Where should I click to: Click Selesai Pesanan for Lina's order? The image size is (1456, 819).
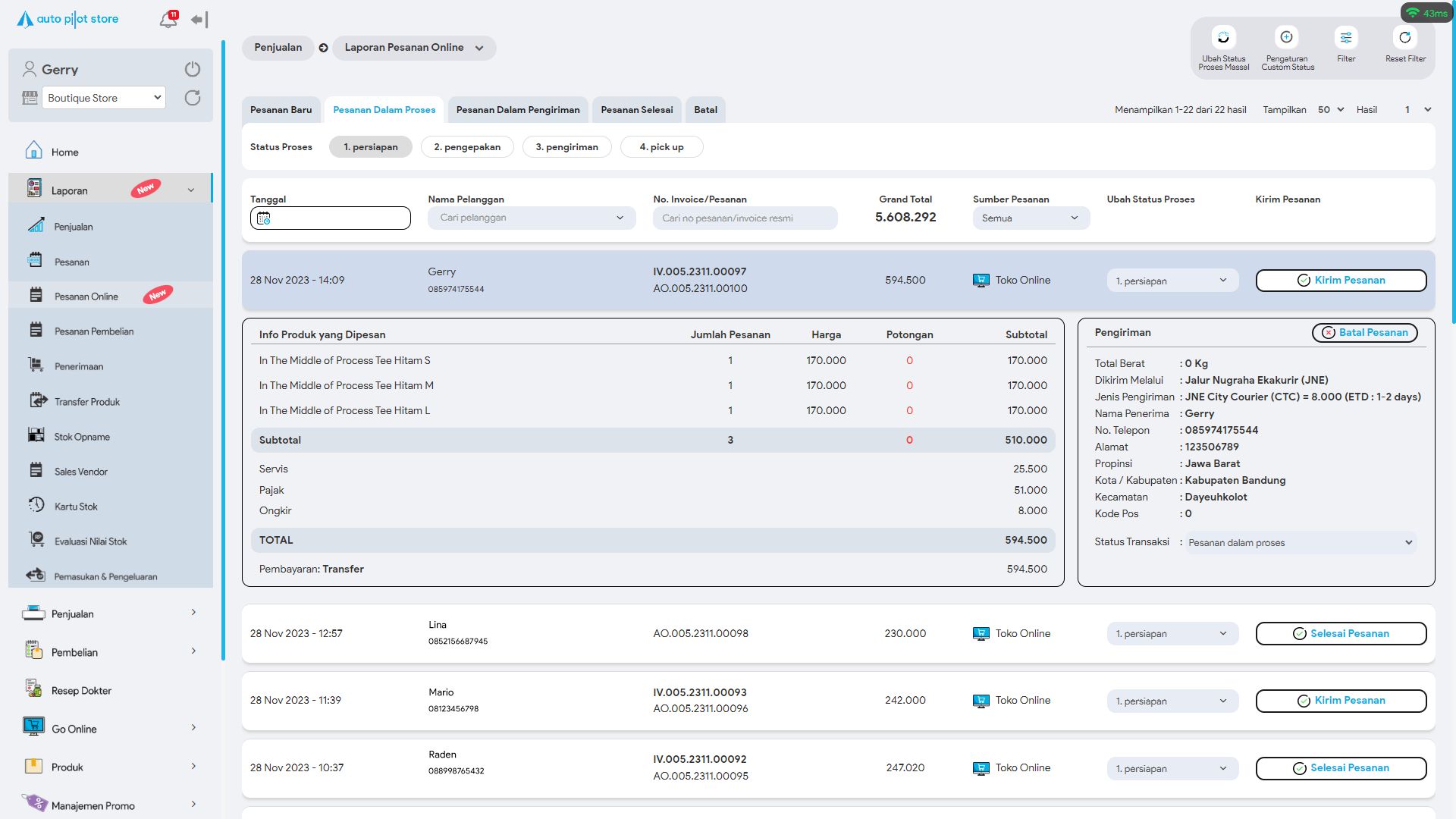coord(1341,634)
